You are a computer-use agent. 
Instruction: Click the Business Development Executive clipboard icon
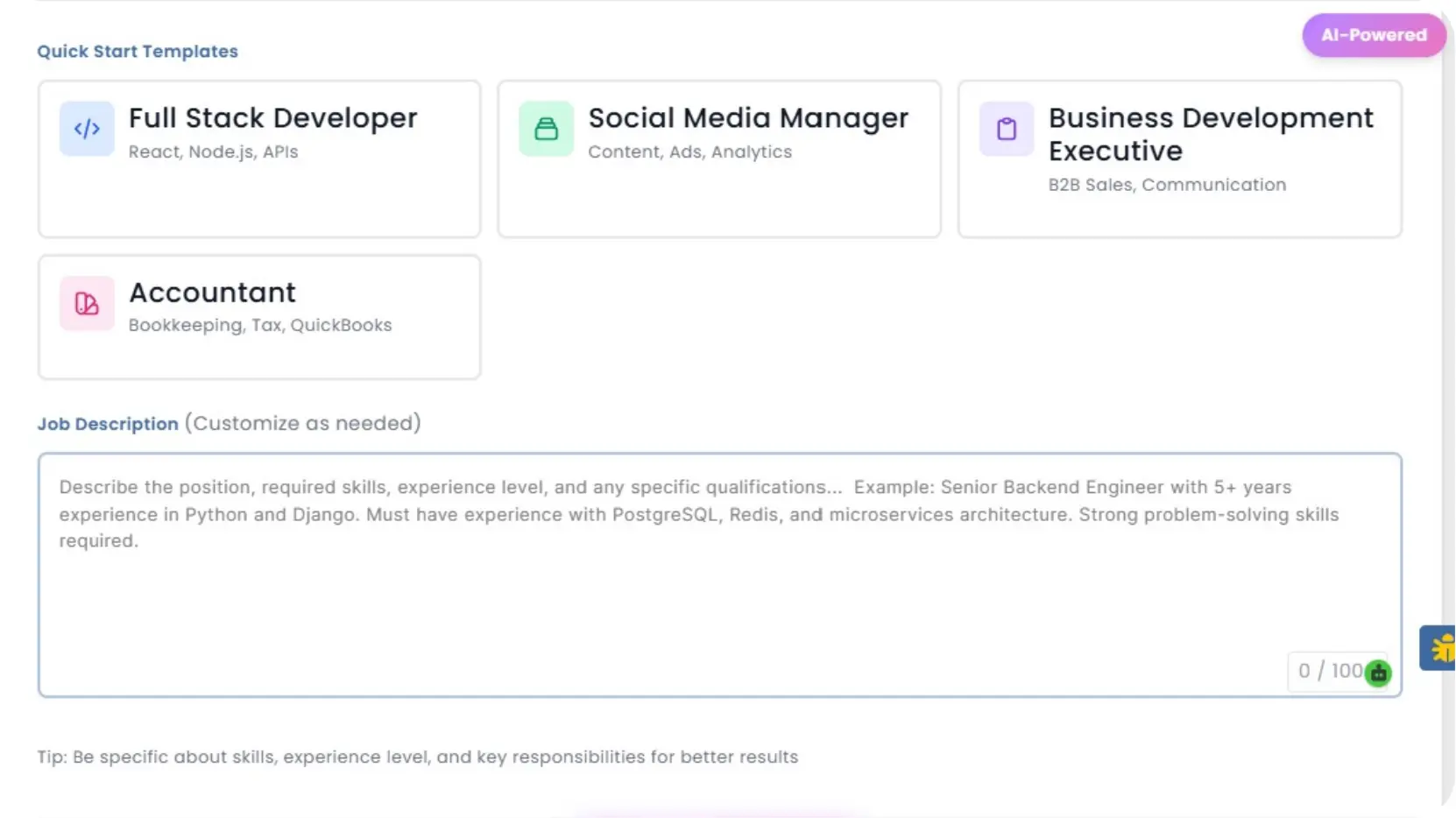click(1007, 129)
